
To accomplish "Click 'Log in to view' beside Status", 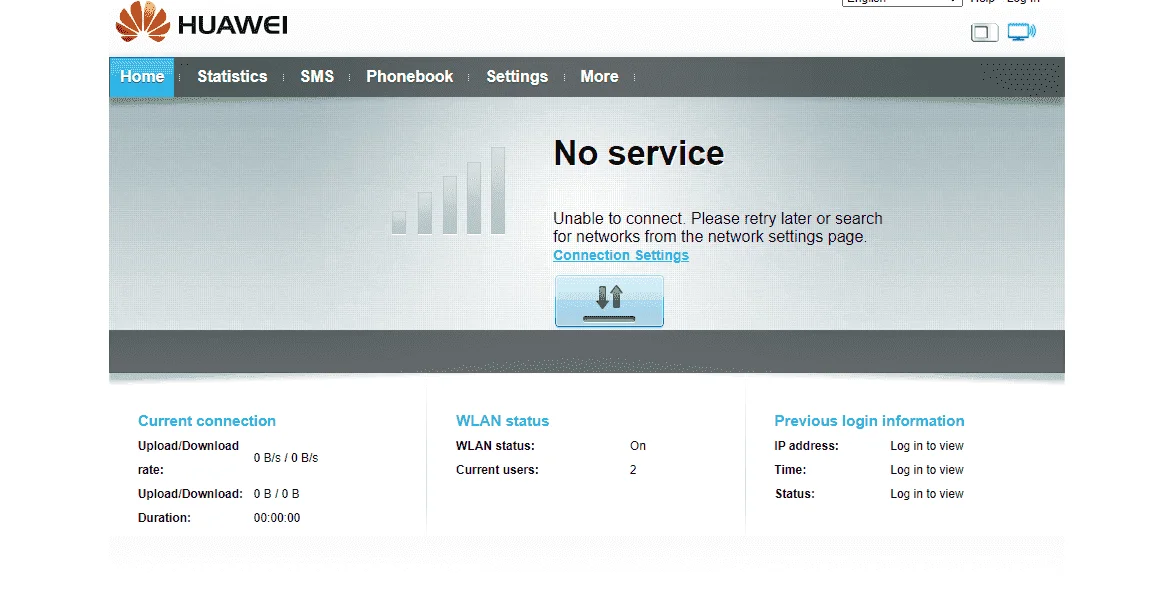I will click(x=927, y=493).
